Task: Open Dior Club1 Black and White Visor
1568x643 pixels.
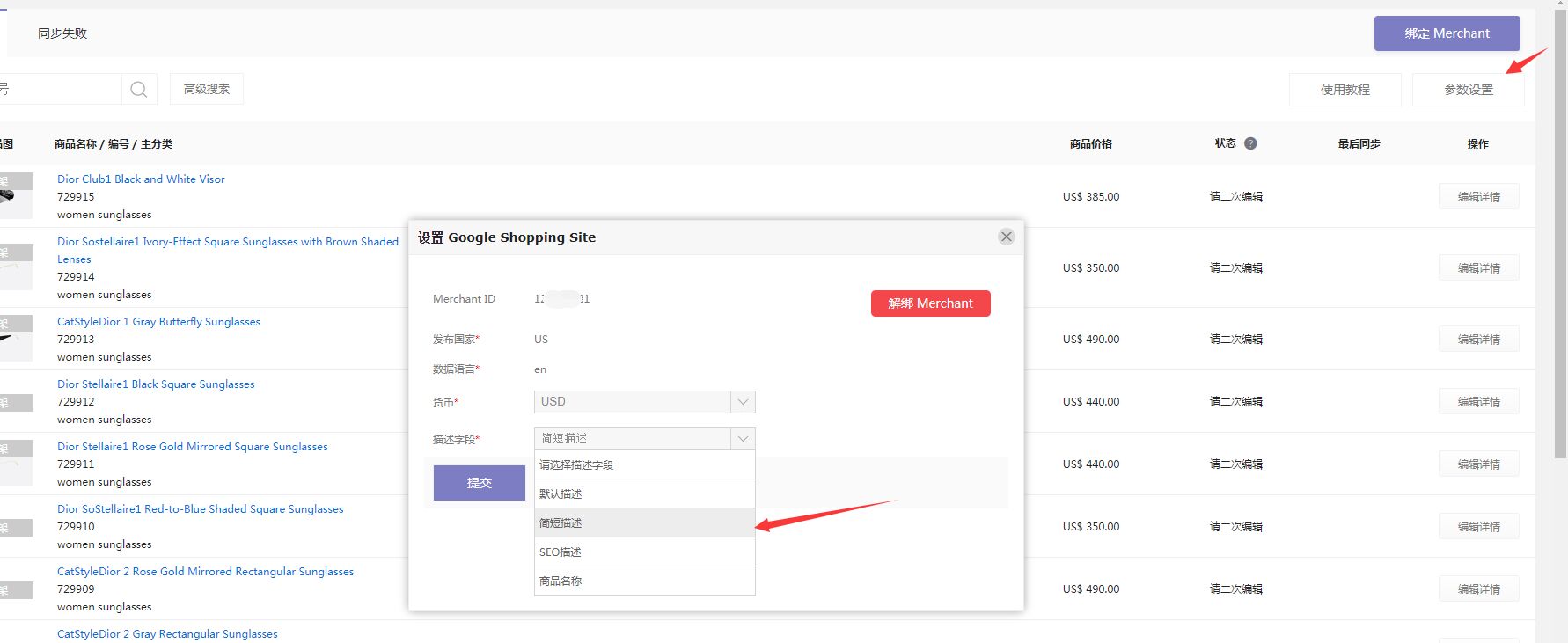Action: coord(141,179)
